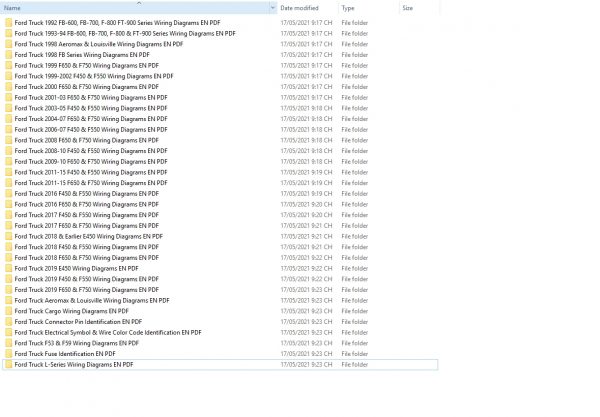
Task: Click date modified of 2018 F650 & F750 row
Action: [306, 258]
